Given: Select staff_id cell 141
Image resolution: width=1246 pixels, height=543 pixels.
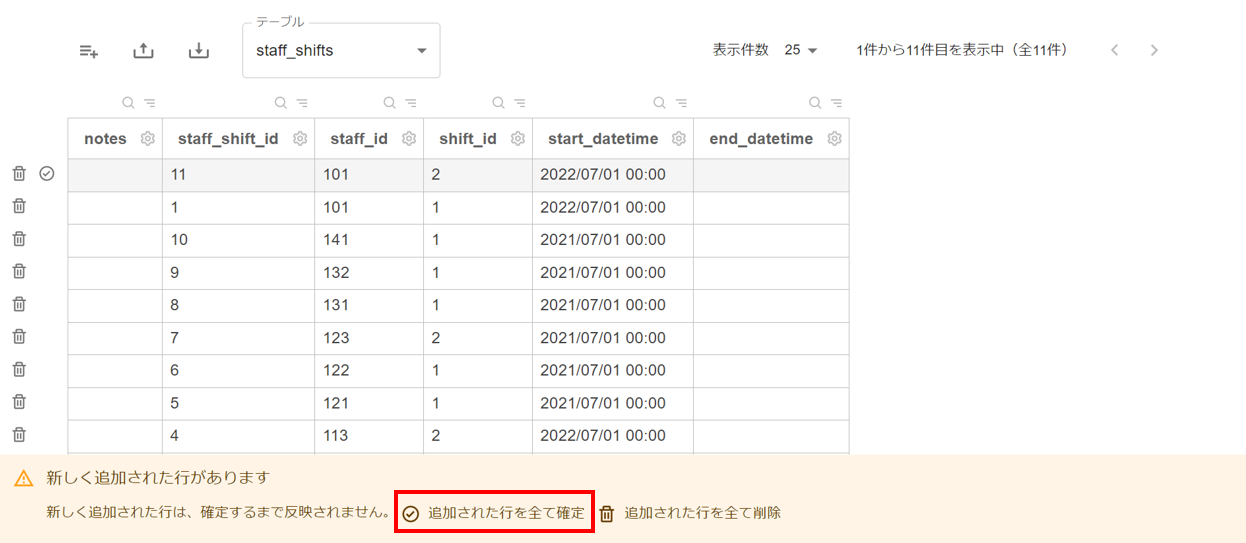Looking at the screenshot, I should point(369,240).
